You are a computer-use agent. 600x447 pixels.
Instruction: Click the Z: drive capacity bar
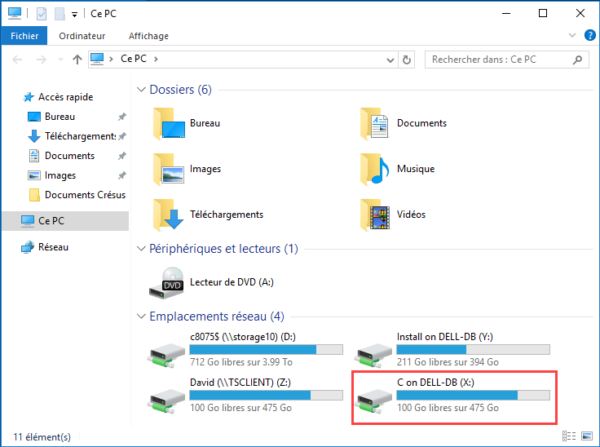click(x=266, y=395)
